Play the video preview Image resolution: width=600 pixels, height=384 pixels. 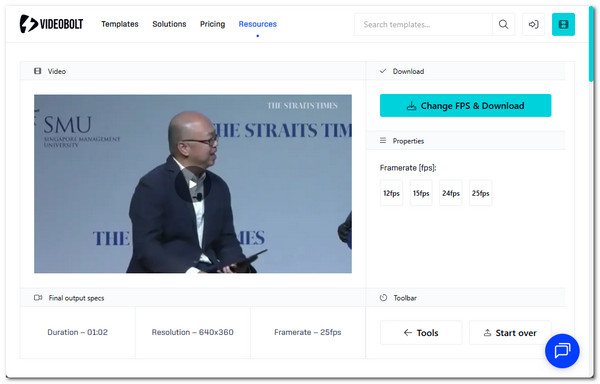[193, 184]
